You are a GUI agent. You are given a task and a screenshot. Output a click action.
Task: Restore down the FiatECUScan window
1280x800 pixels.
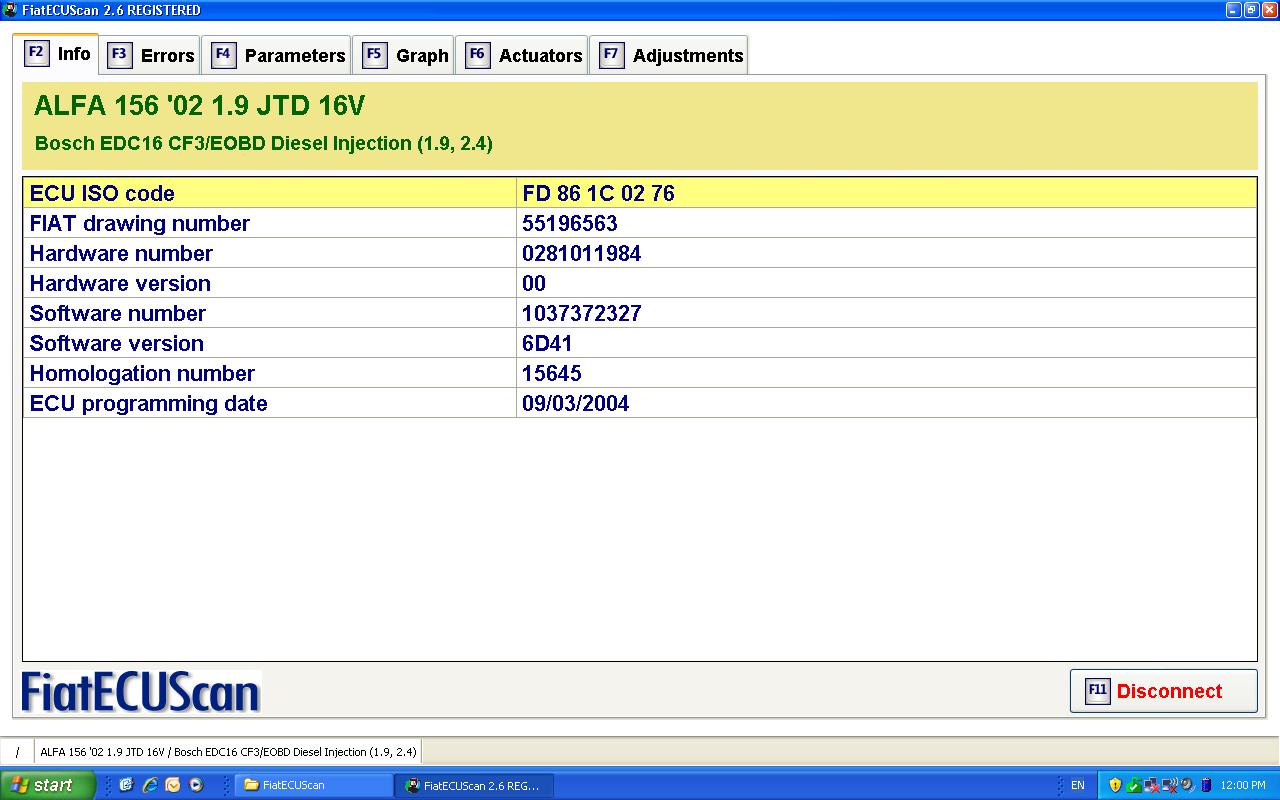click(1250, 10)
